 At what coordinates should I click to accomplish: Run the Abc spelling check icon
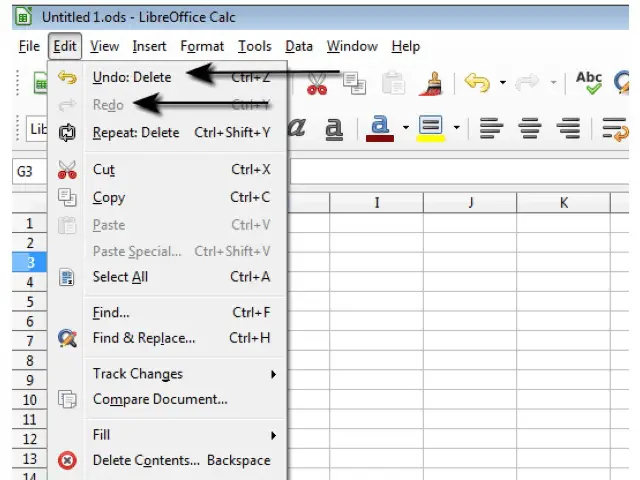pyautogui.click(x=589, y=83)
